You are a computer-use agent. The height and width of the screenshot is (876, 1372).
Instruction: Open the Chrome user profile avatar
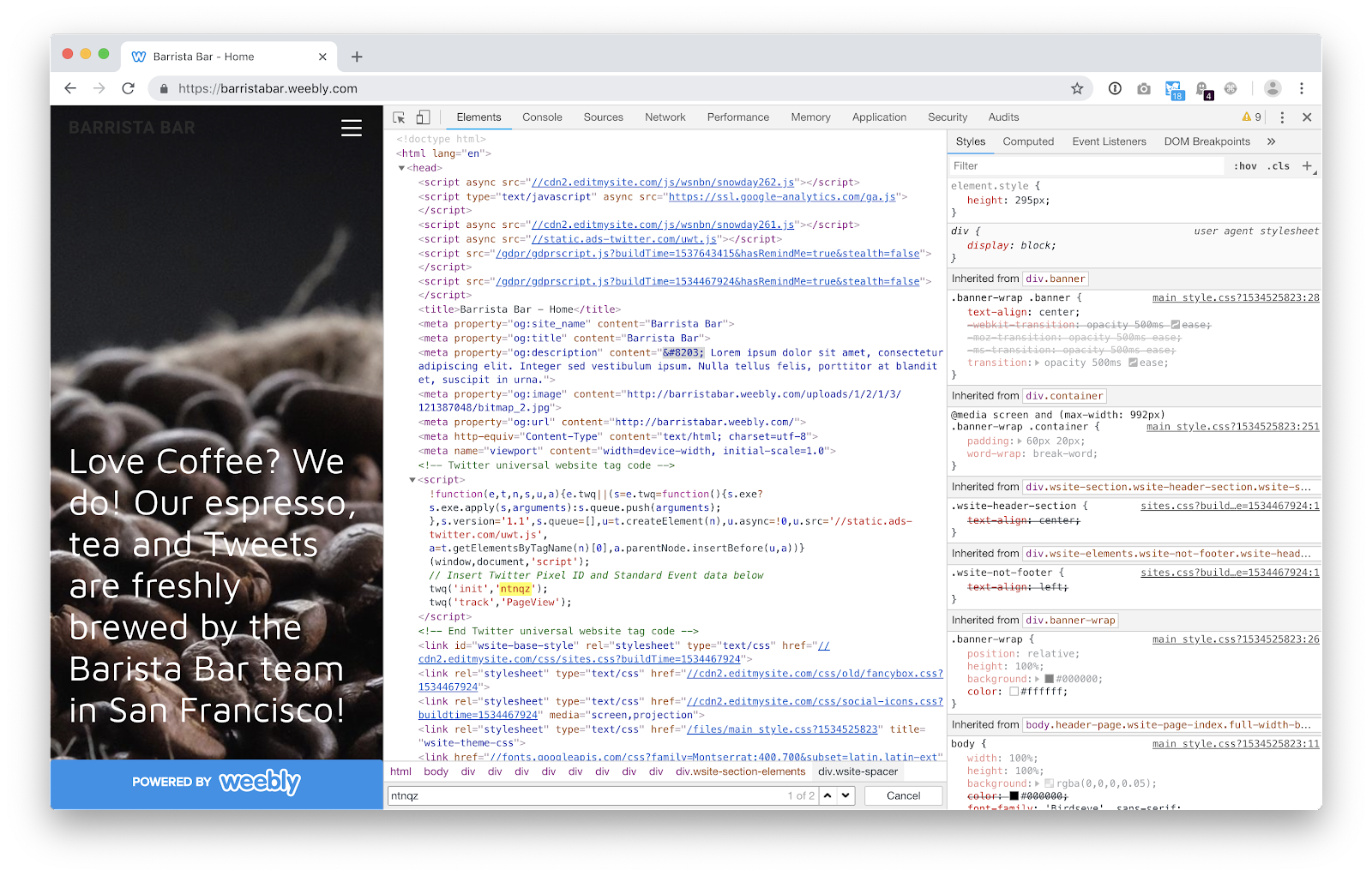click(1273, 88)
